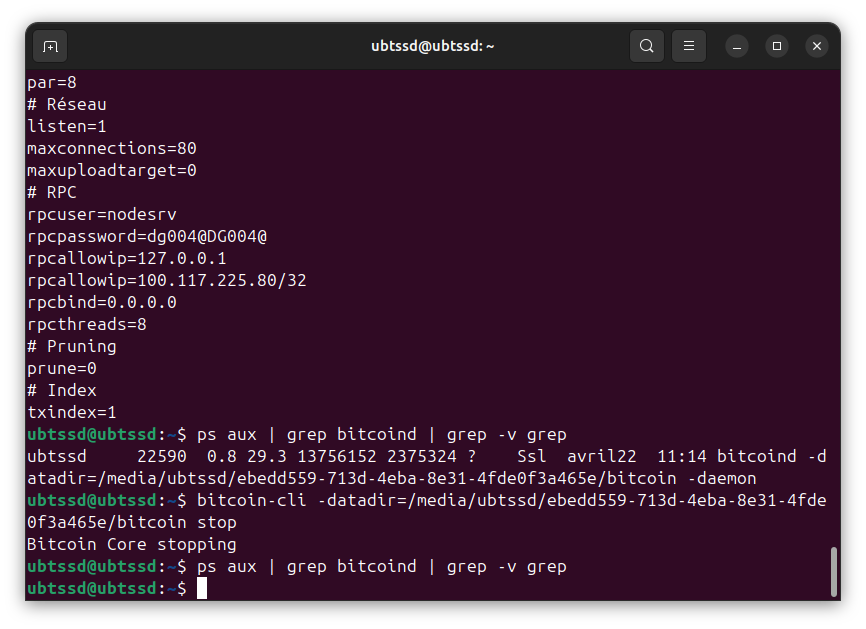Open a new terminal tab
Image resolution: width=866 pixels, height=629 pixels.
[50, 46]
